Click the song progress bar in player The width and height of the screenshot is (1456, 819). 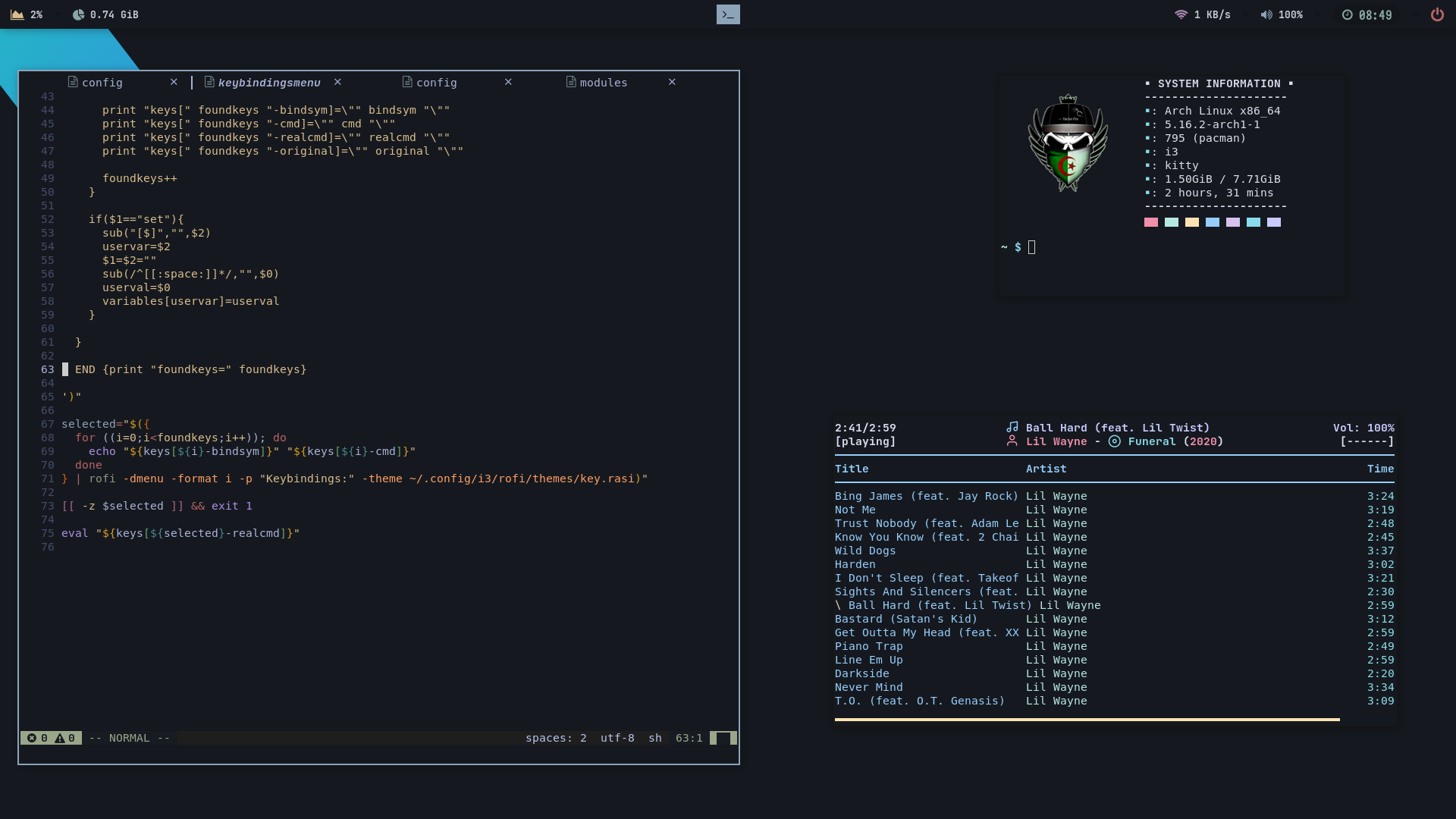click(1087, 720)
